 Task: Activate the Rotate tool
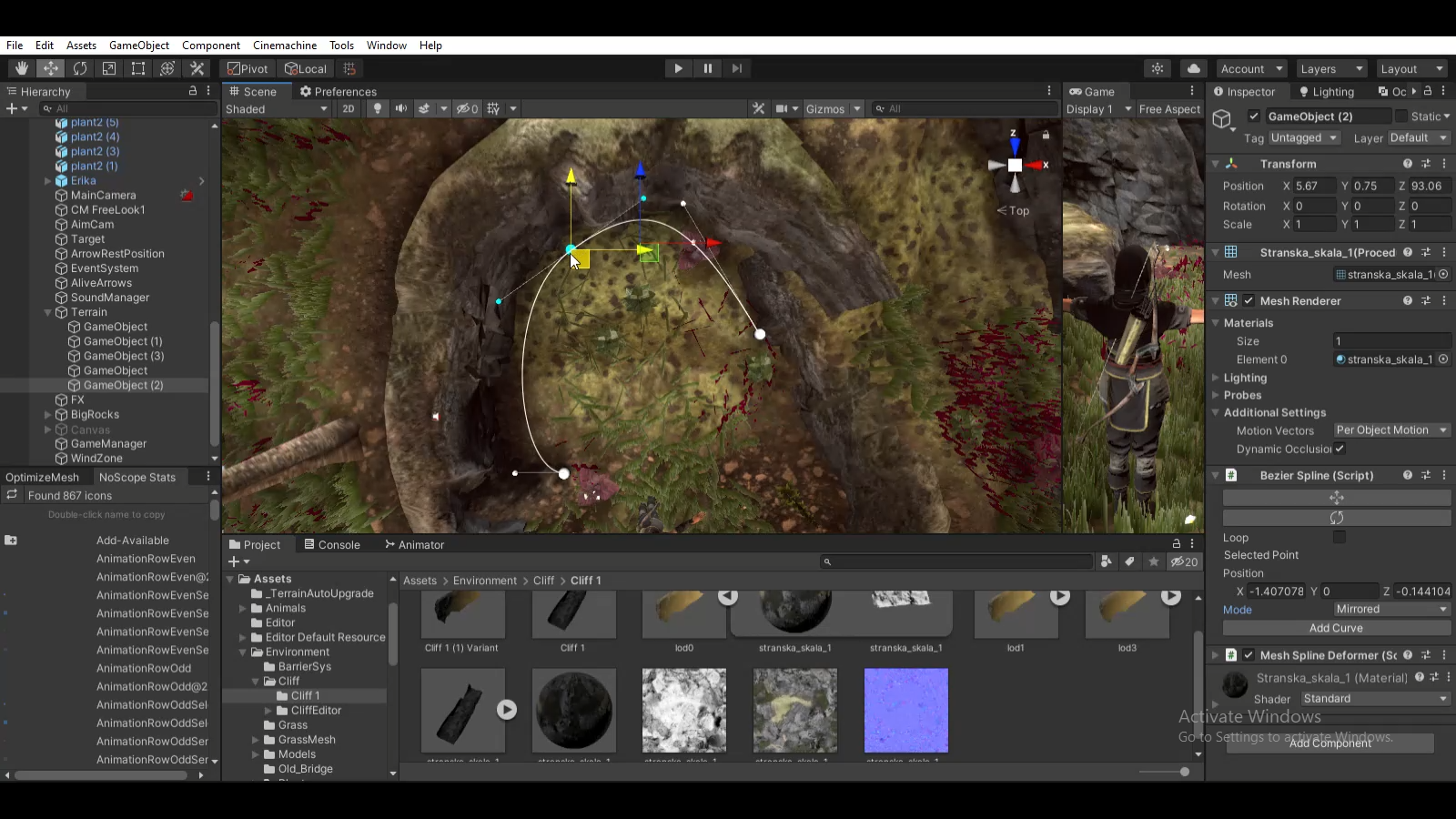click(x=80, y=68)
